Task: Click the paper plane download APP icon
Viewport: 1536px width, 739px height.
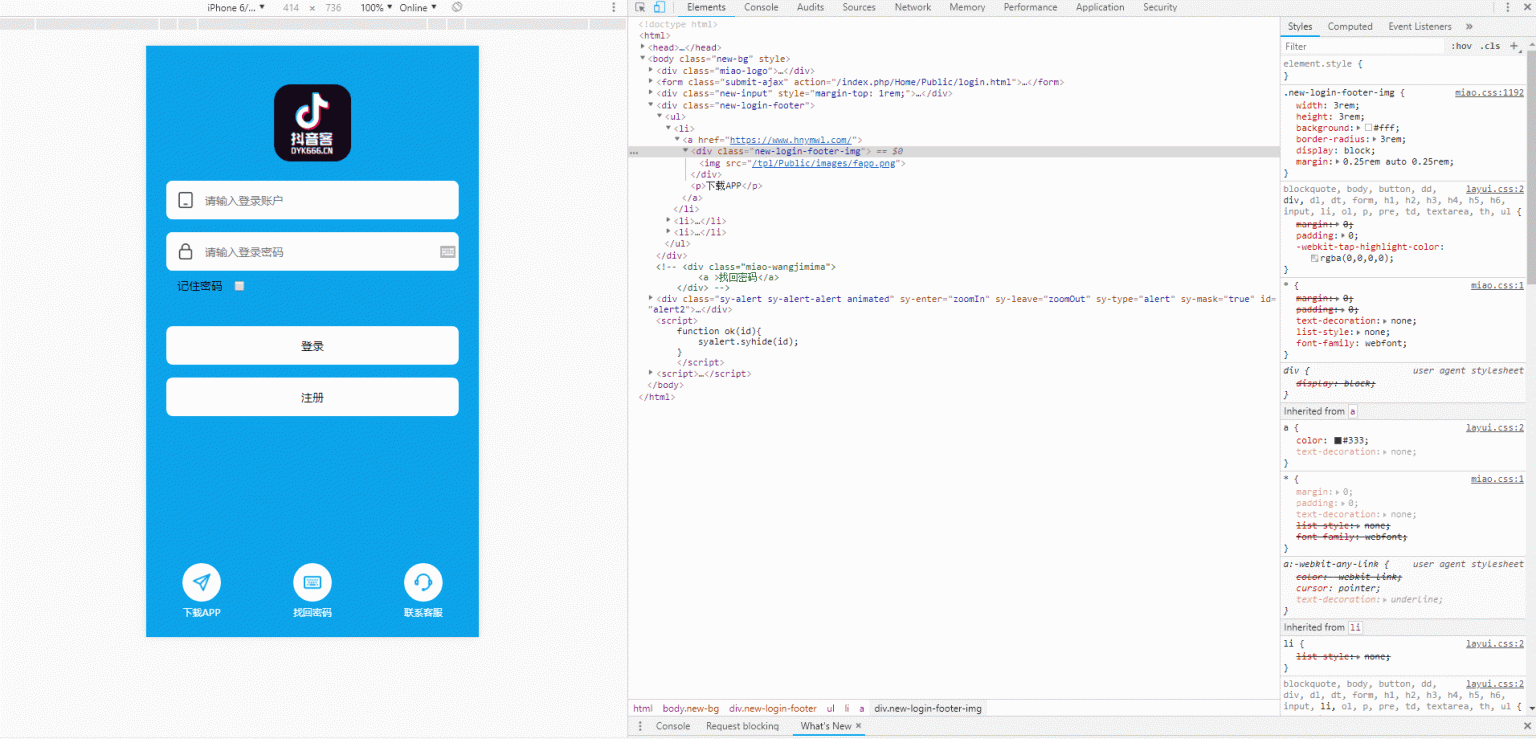Action: (201, 582)
